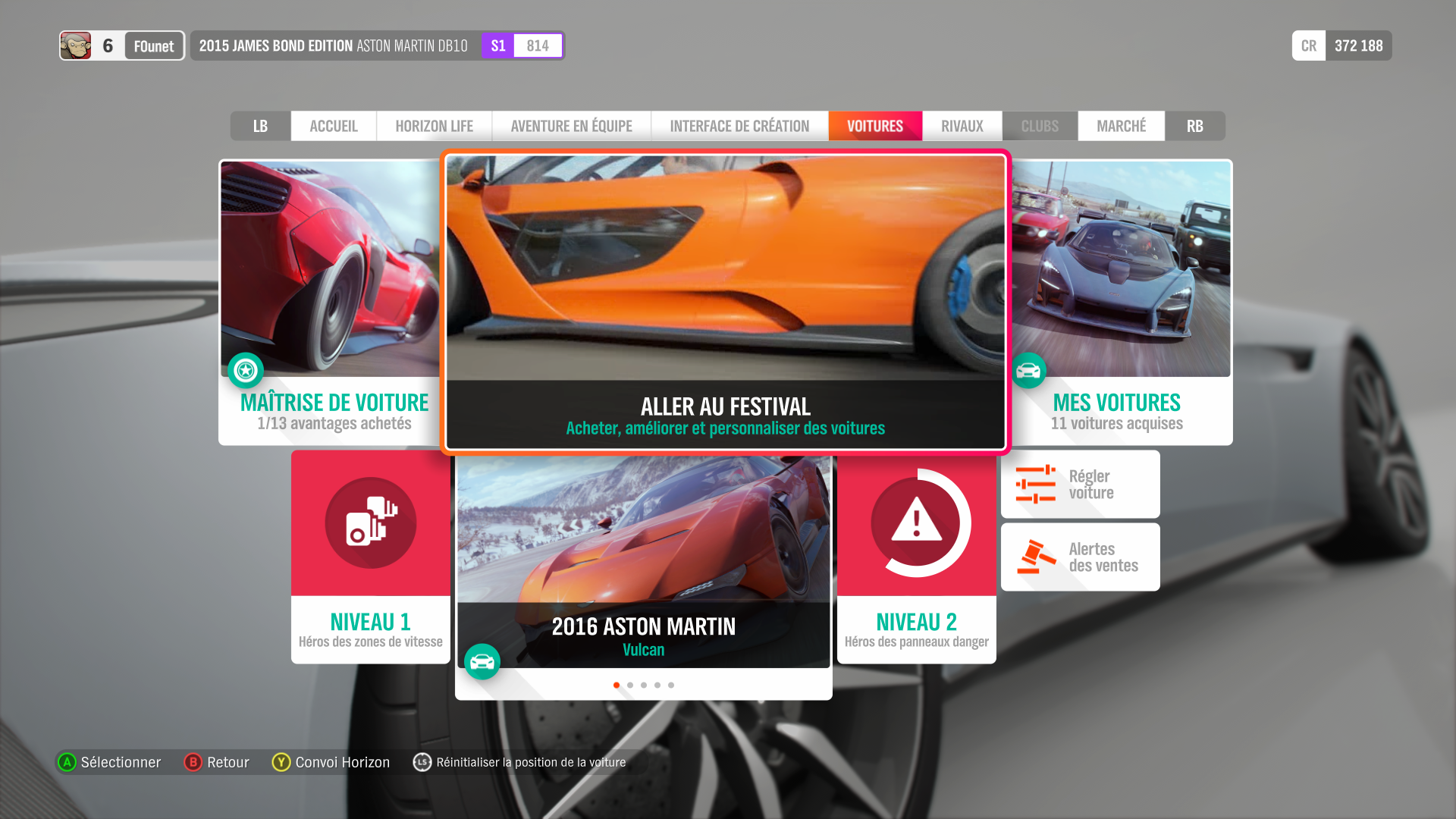This screenshot has width=1456, height=819.
Task: Open the player monkey avatar icon
Action: pyautogui.click(x=76, y=45)
